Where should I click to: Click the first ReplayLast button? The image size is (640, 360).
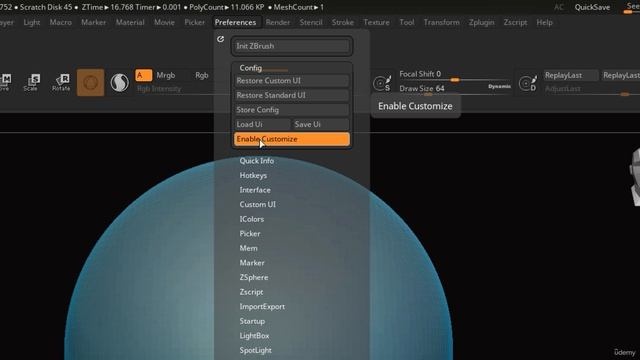pyautogui.click(x=571, y=75)
